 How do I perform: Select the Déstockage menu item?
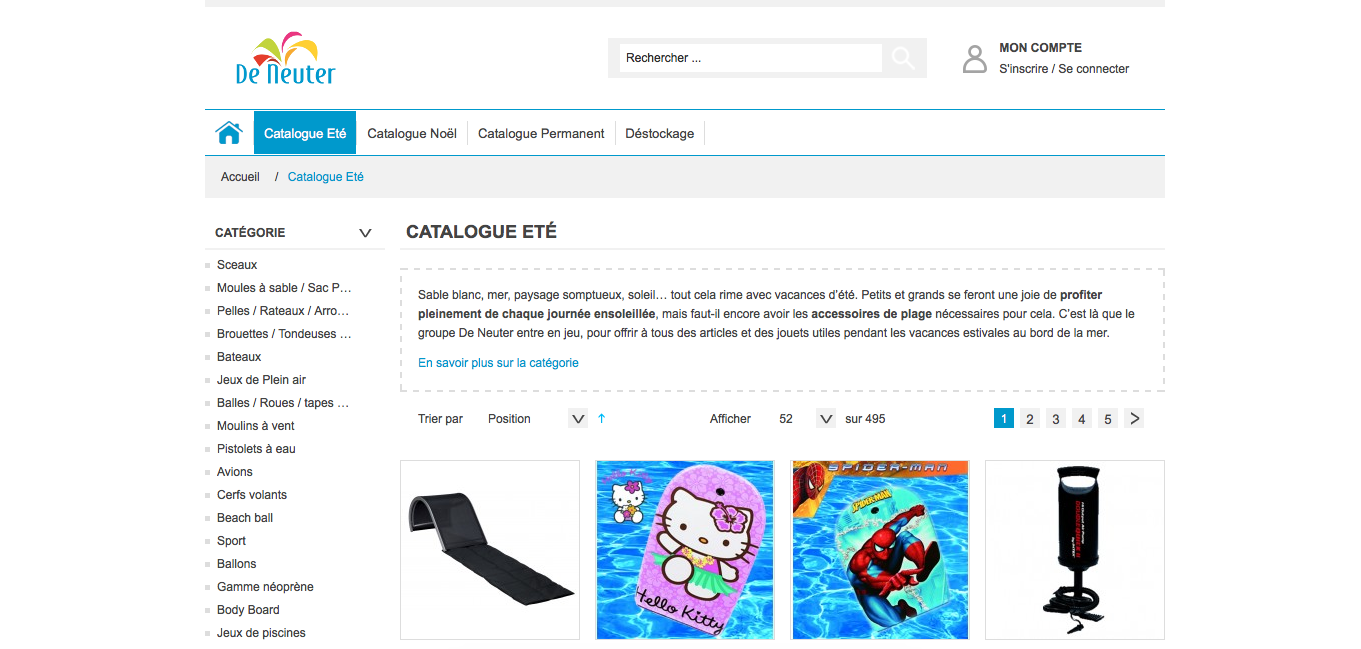coord(660,133)
